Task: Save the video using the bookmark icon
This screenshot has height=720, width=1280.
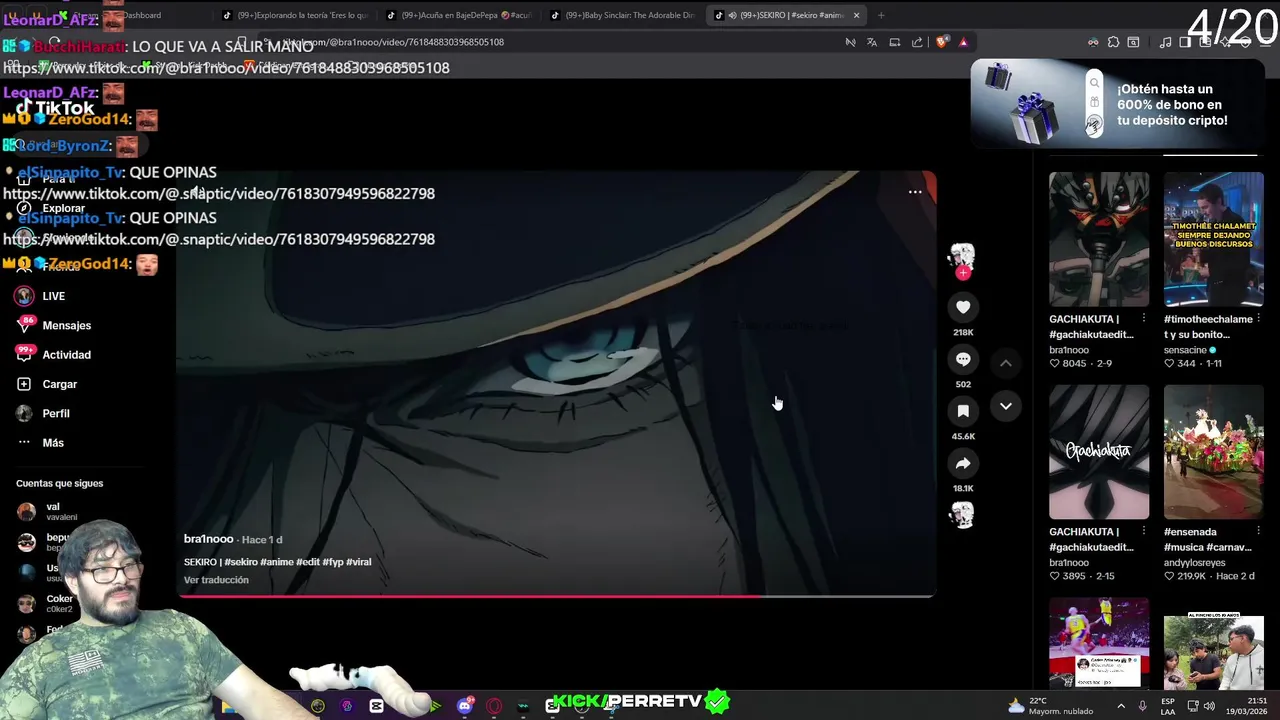Action: point(963,411)
